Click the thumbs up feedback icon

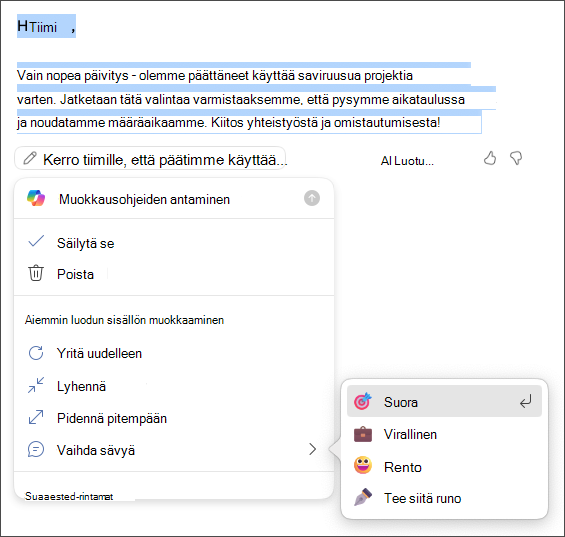[x=490, y=158]
